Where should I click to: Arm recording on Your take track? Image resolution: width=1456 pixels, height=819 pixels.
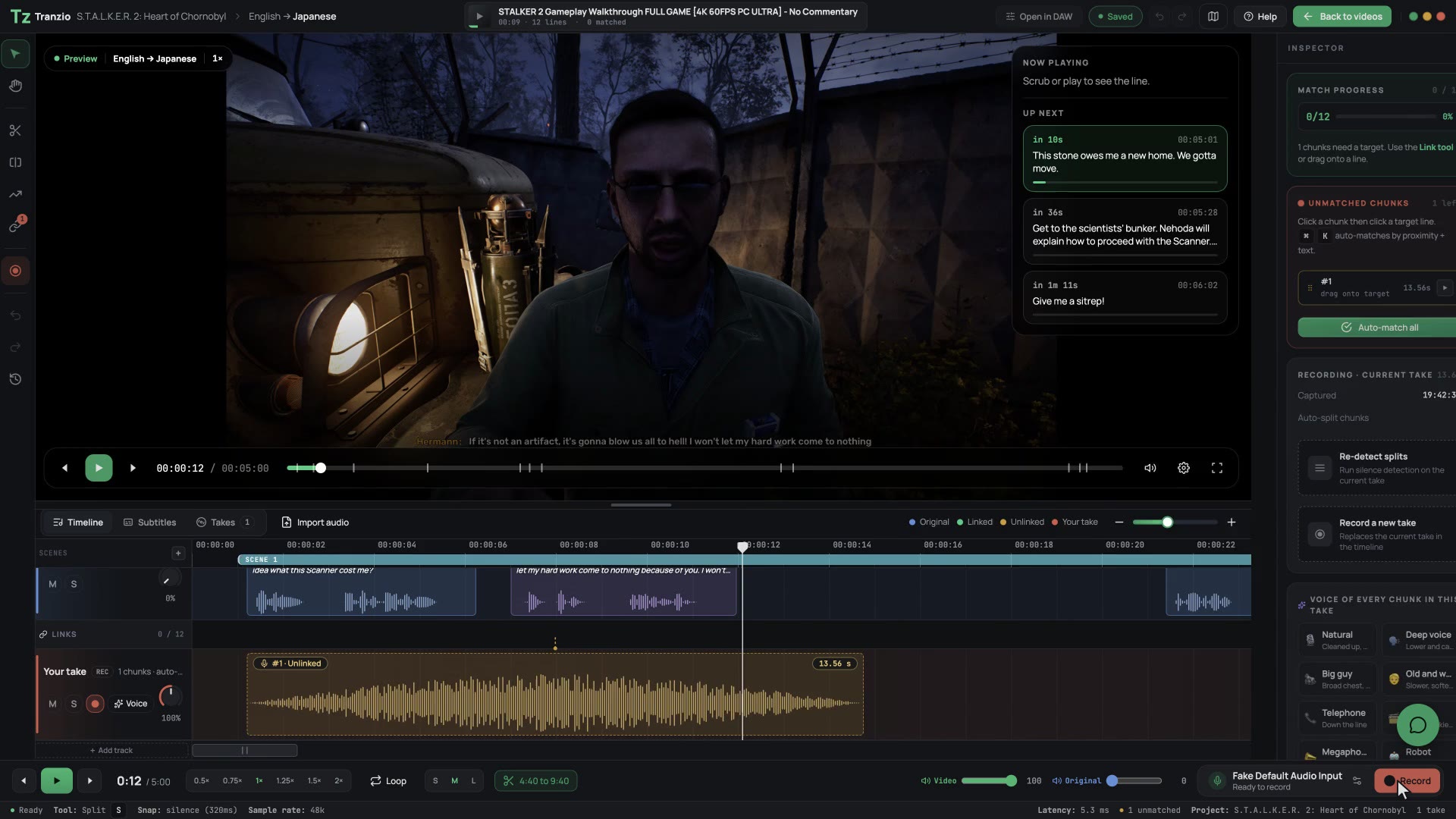[x=95, y=704]
